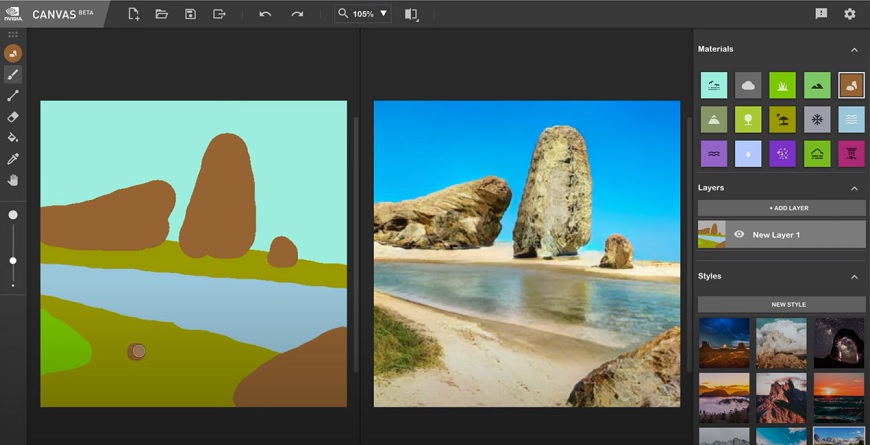Collapse the Materials panel

[854, 50]
